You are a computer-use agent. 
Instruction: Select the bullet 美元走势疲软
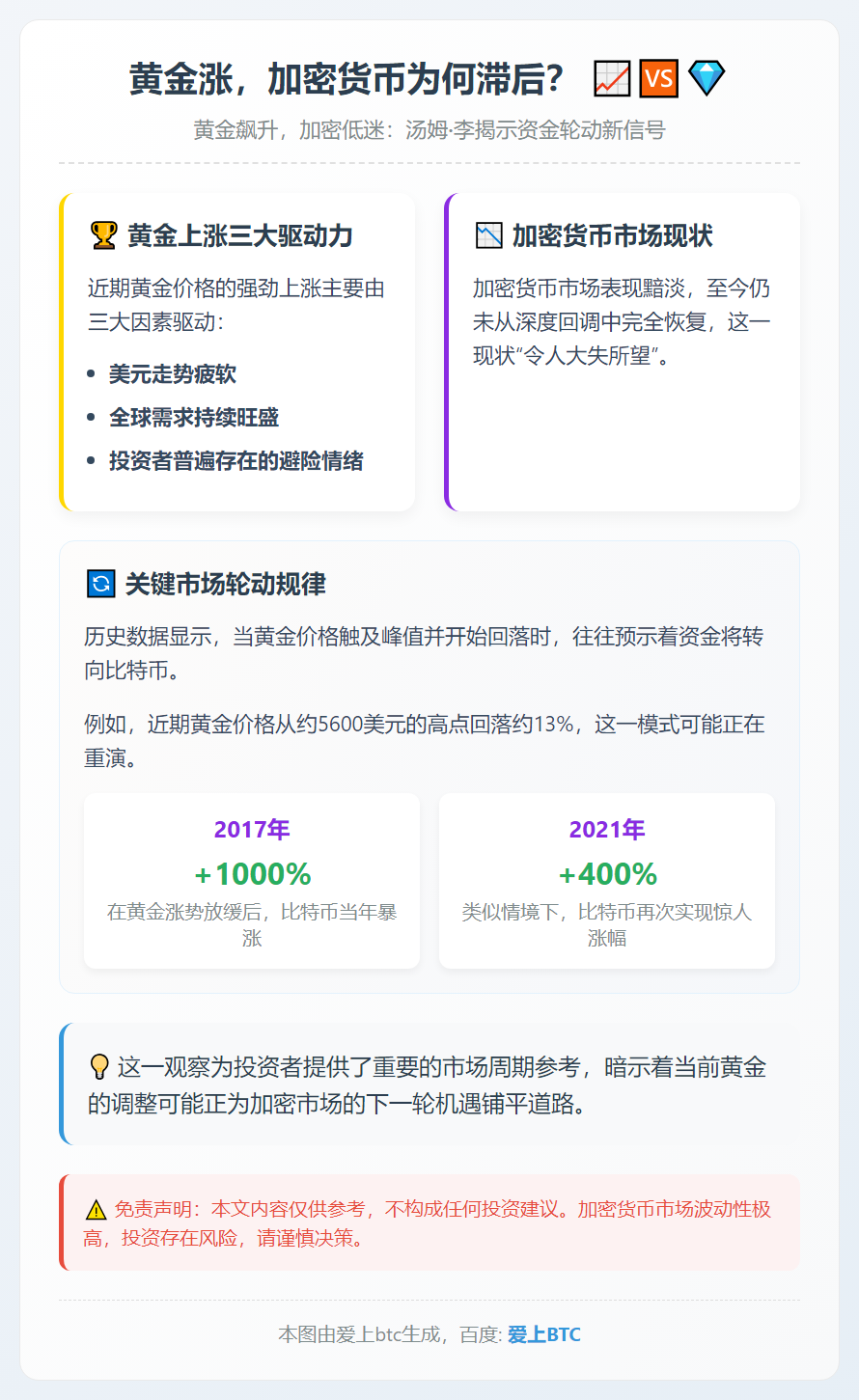point(173,374)
